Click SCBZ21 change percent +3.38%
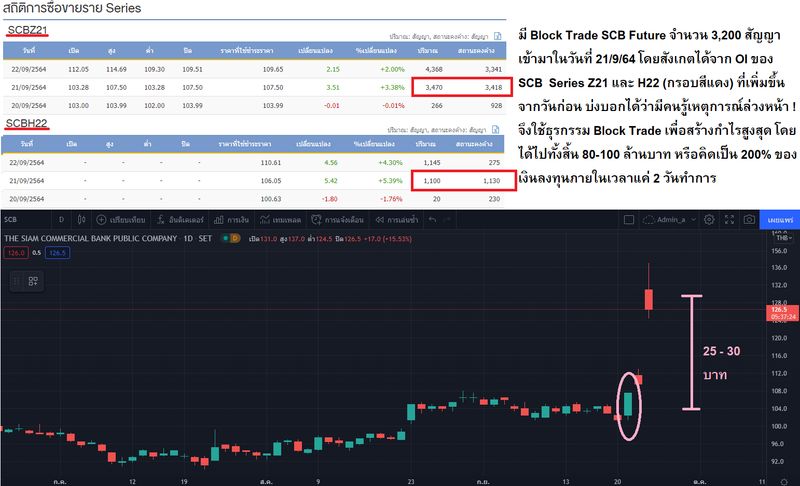This screenshot has width=800, height=486. pyautogui.click(x=393, y=87)
